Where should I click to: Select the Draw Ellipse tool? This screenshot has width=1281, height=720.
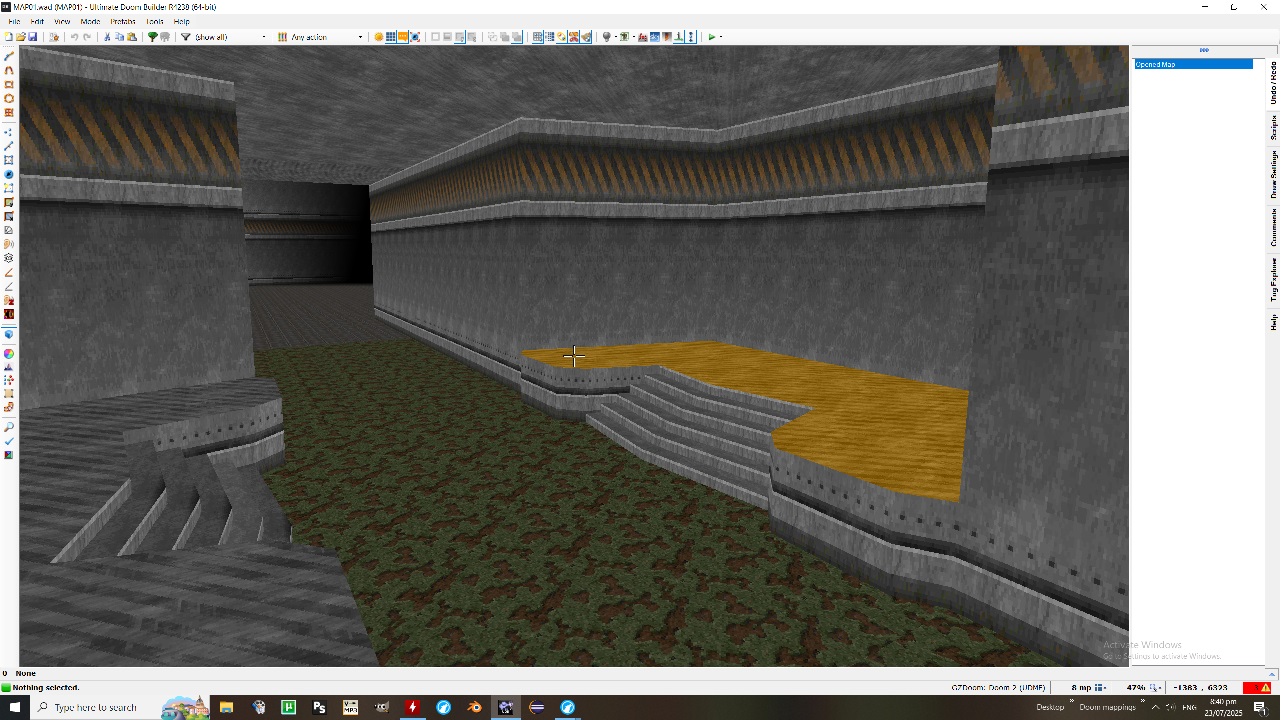pos(9,98)
